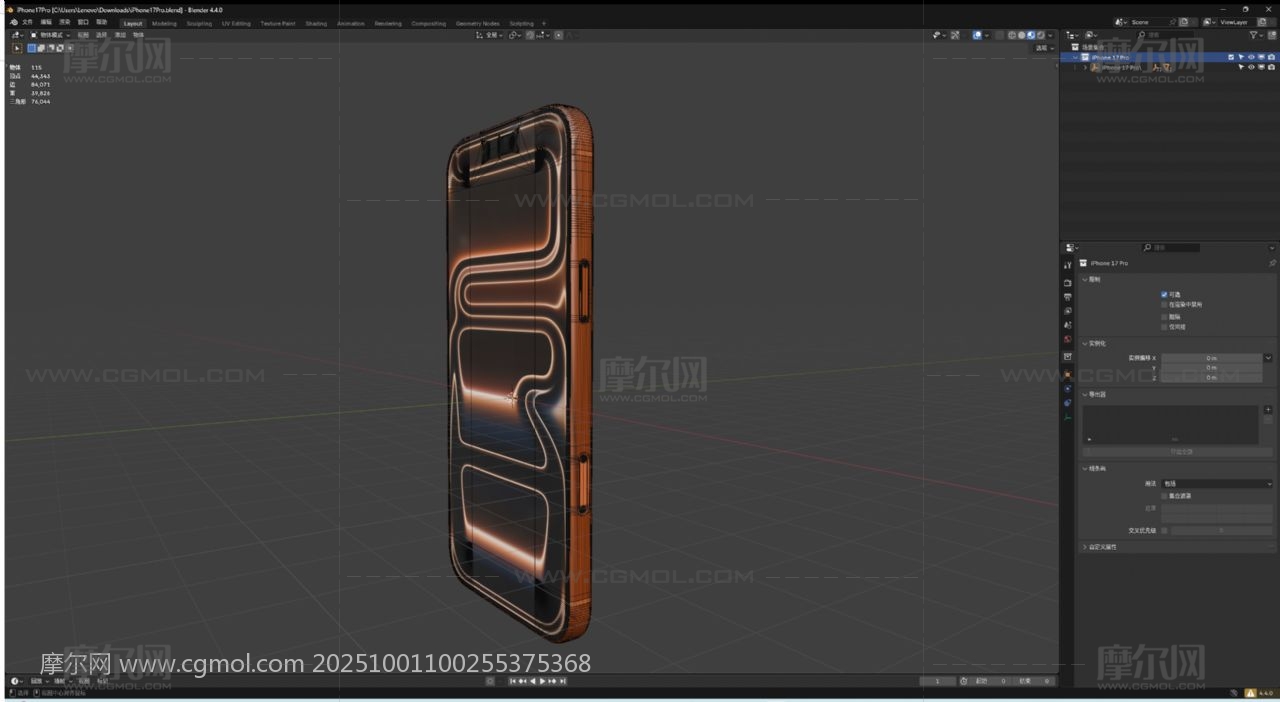Play the animation in the timeline

coord(543,681)
